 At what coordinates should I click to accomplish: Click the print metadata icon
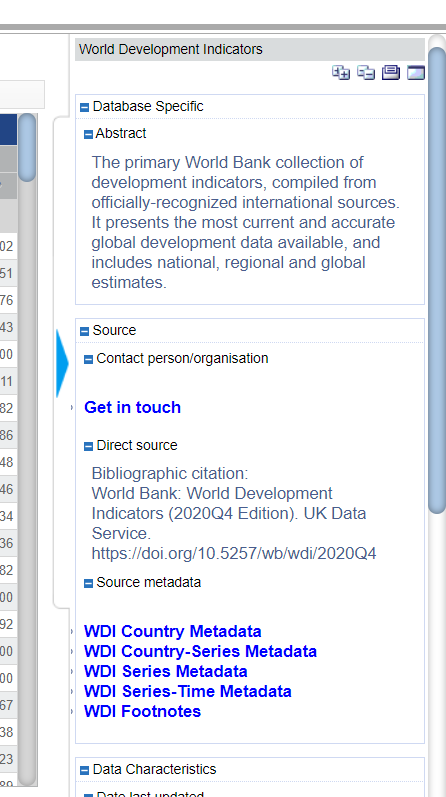[391, 73]
